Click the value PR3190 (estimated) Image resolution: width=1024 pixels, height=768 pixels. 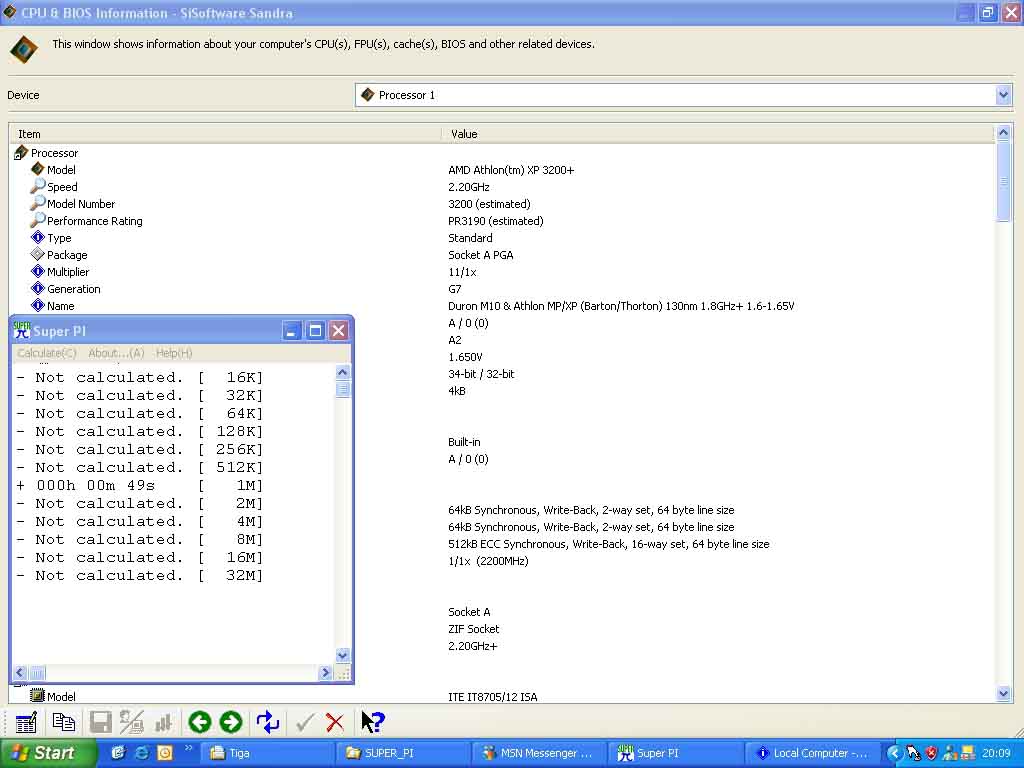(496, 221)
